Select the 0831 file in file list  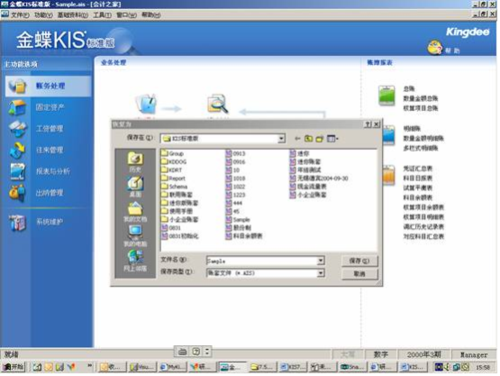coord(171,228)
